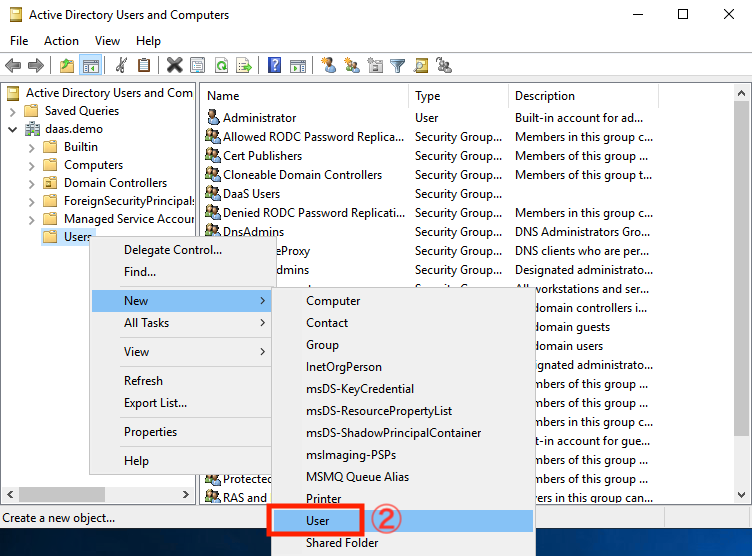Open the File menu
The height and width of the screenshot is (556, 752).
19,41
